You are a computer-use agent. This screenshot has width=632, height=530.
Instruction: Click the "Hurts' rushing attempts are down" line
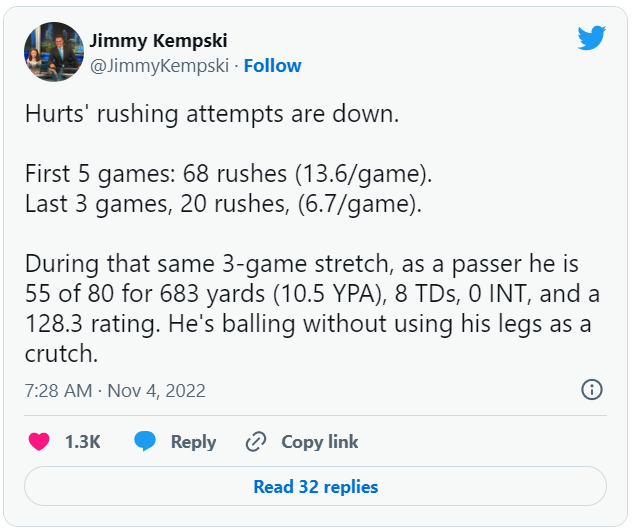[x=211, y=114]
